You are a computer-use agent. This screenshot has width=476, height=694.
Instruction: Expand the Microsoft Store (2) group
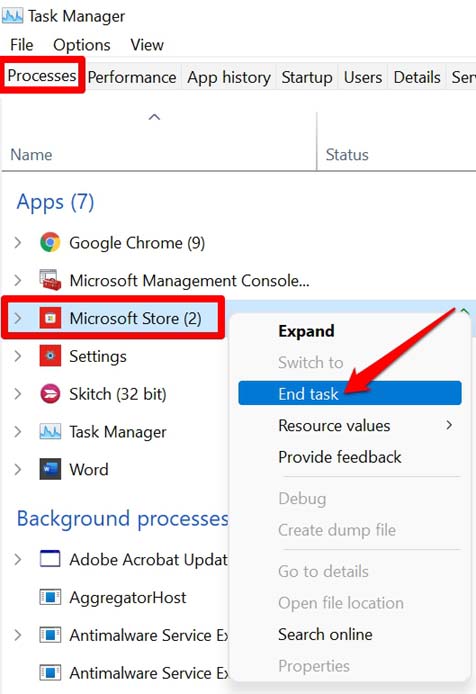coord(18,318)
